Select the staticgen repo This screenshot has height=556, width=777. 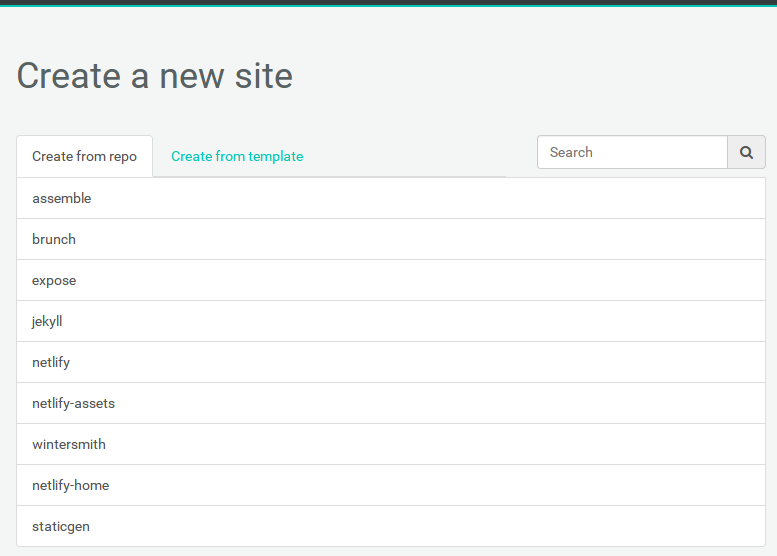(x=391, y=526)
